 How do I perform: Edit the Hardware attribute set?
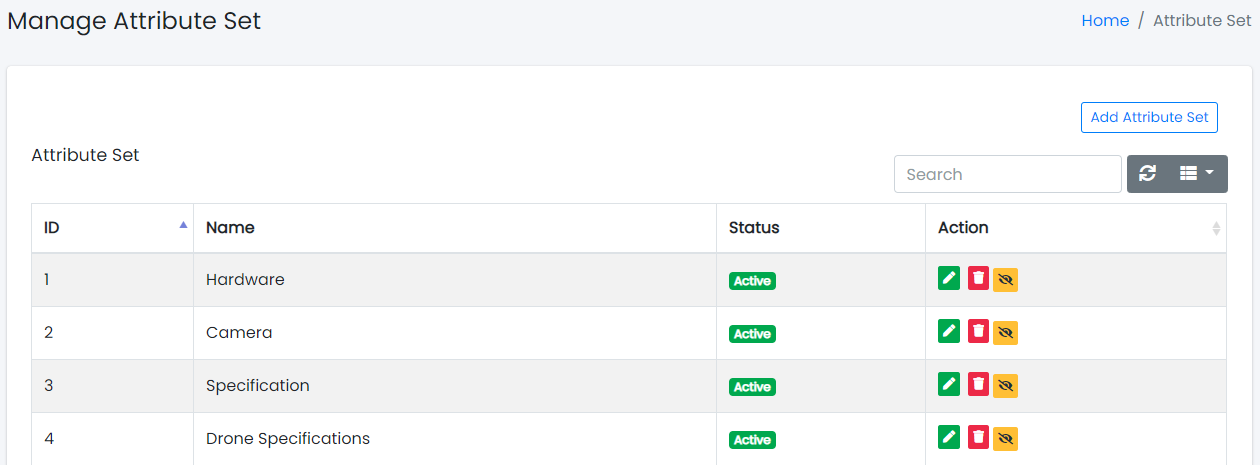949,278
